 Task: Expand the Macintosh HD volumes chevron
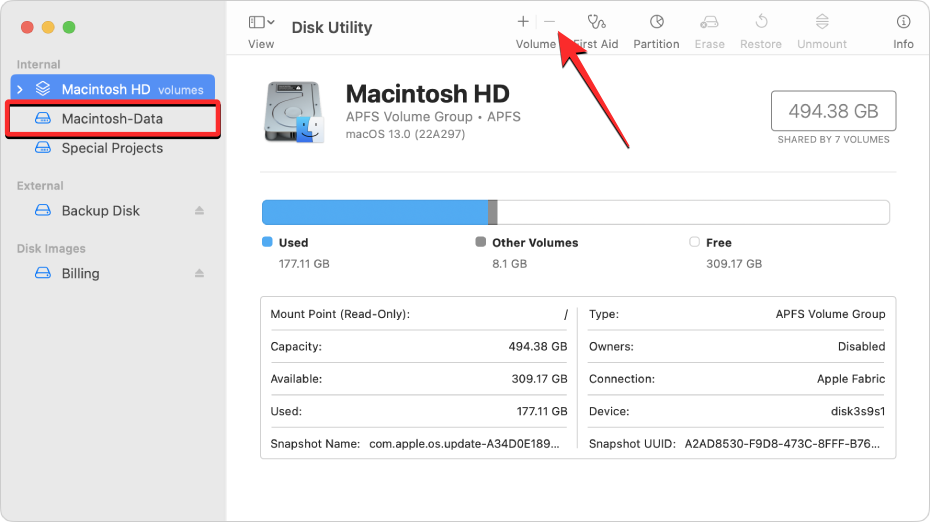pos(20,90)
